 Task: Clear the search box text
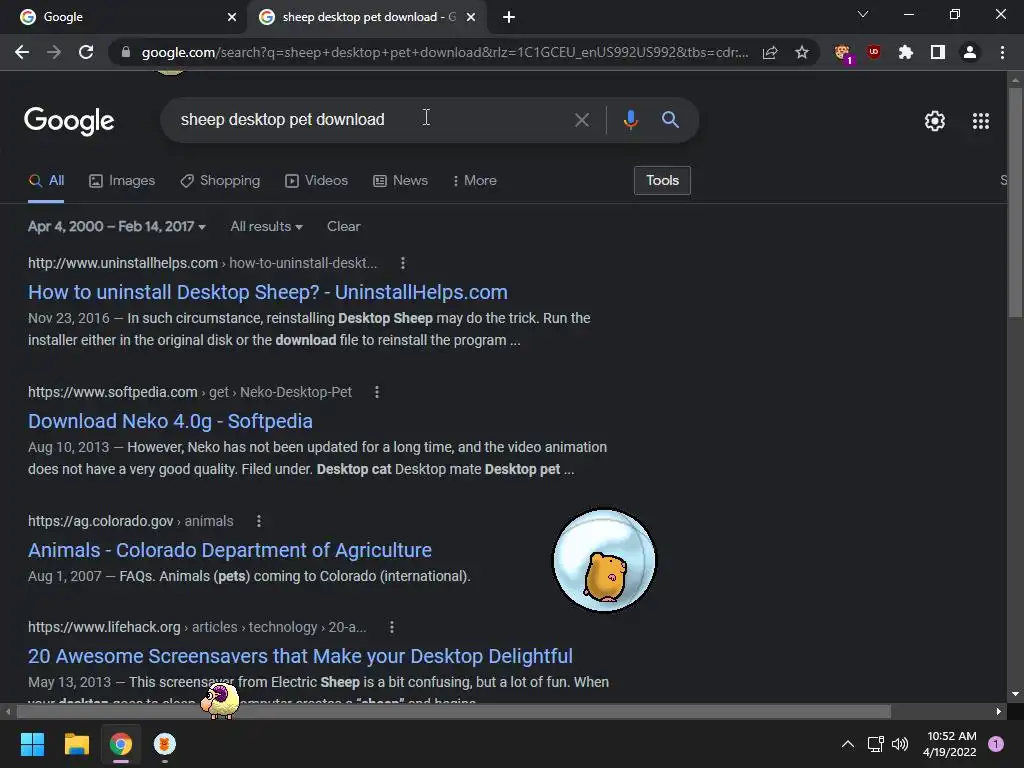click(x=581, y=120)
